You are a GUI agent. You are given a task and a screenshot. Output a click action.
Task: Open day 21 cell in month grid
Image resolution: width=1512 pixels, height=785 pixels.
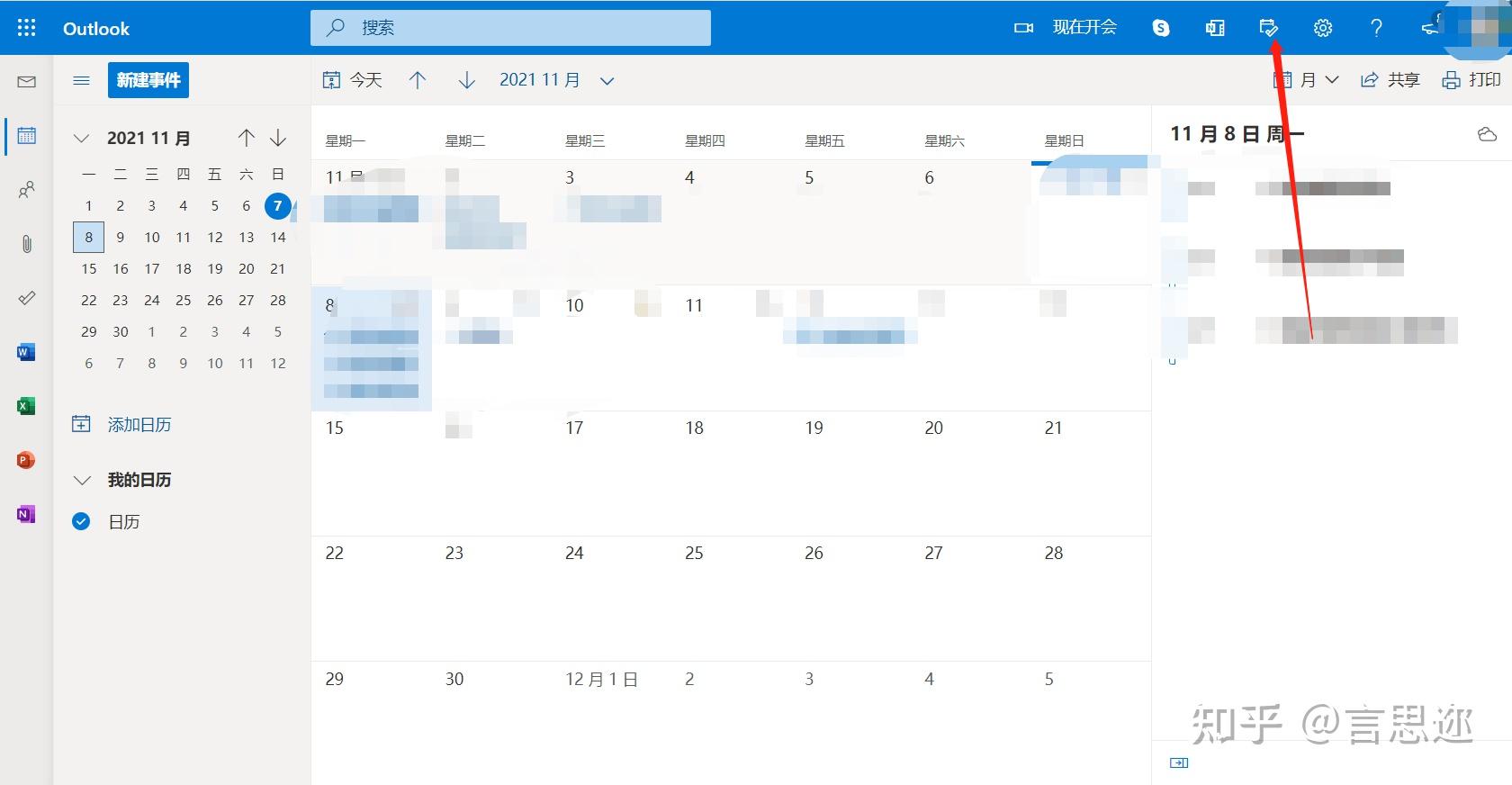click(x=1091, y=474)
